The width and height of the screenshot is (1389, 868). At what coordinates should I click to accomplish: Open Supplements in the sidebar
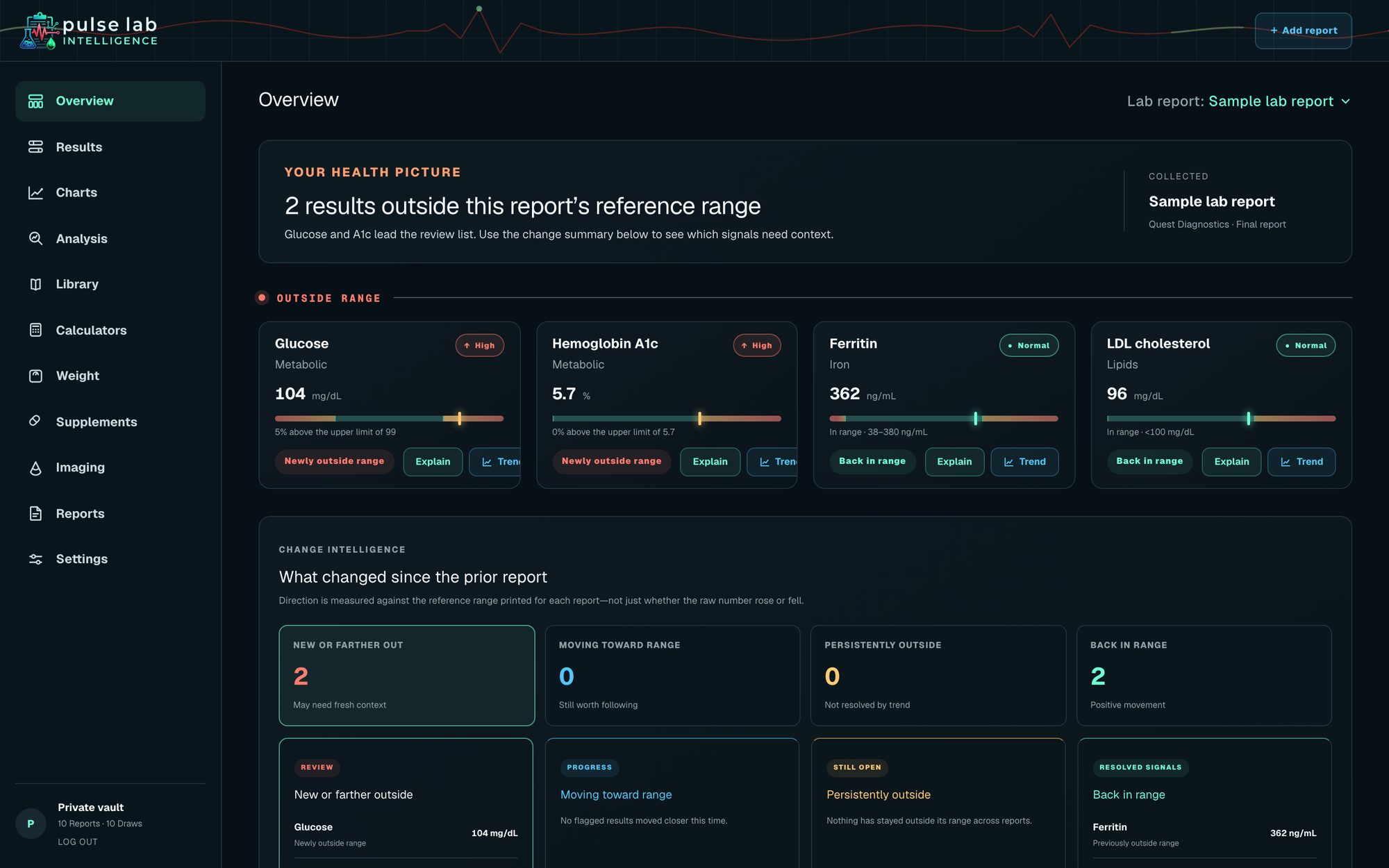tap(110, 422)
